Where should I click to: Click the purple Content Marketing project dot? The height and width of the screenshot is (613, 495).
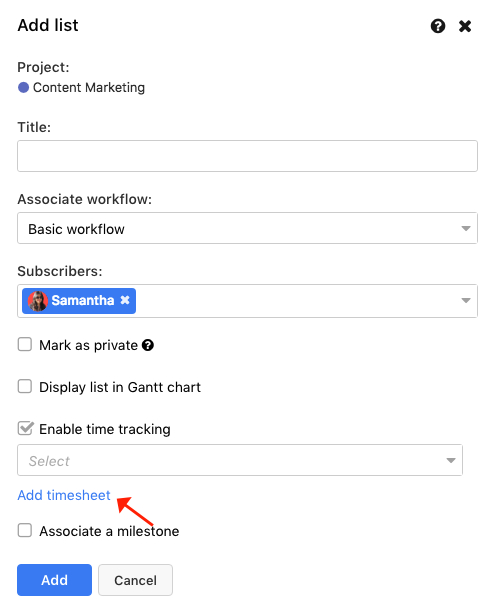click(23, 87)
